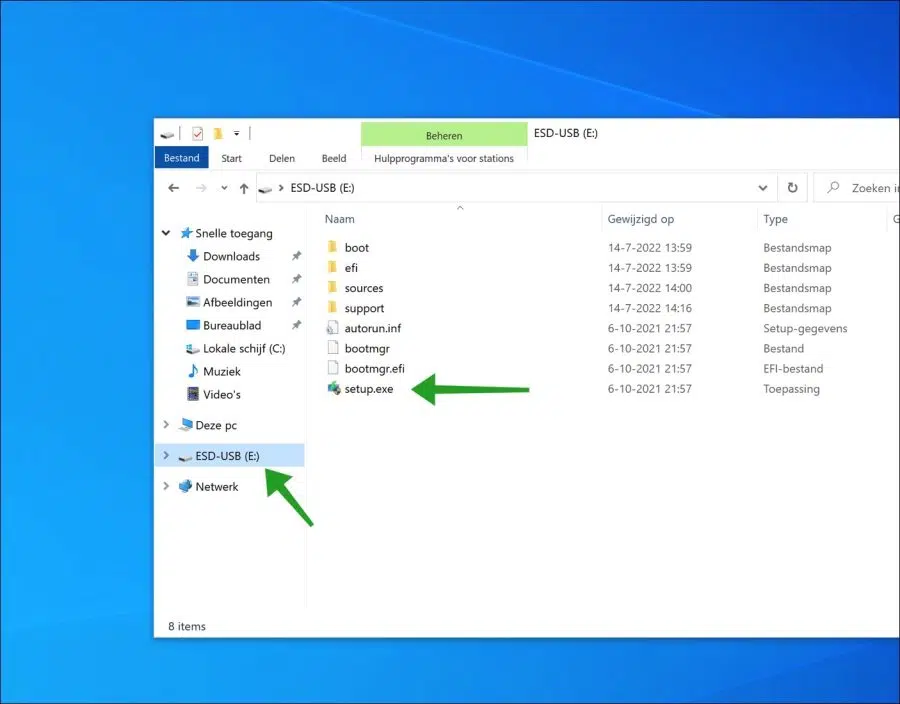The height and width of the screenshot is (704, 900).
Task: Click the pin icon next to Bureaublad
Action: 296,325
